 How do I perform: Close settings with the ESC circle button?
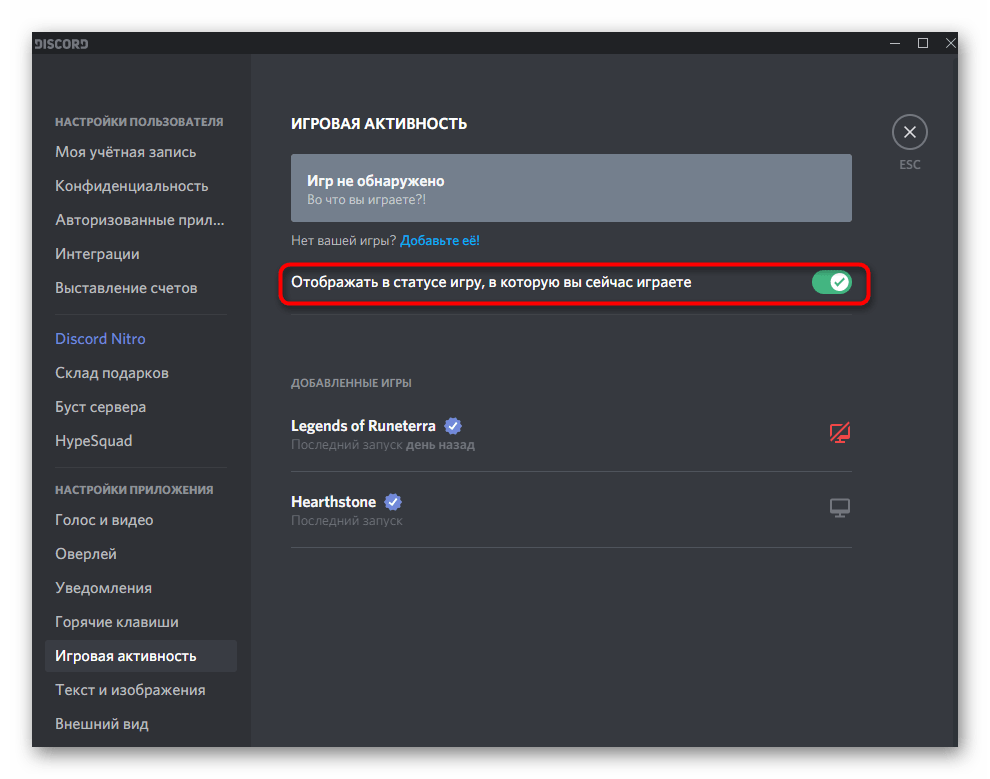click(909, 132)
